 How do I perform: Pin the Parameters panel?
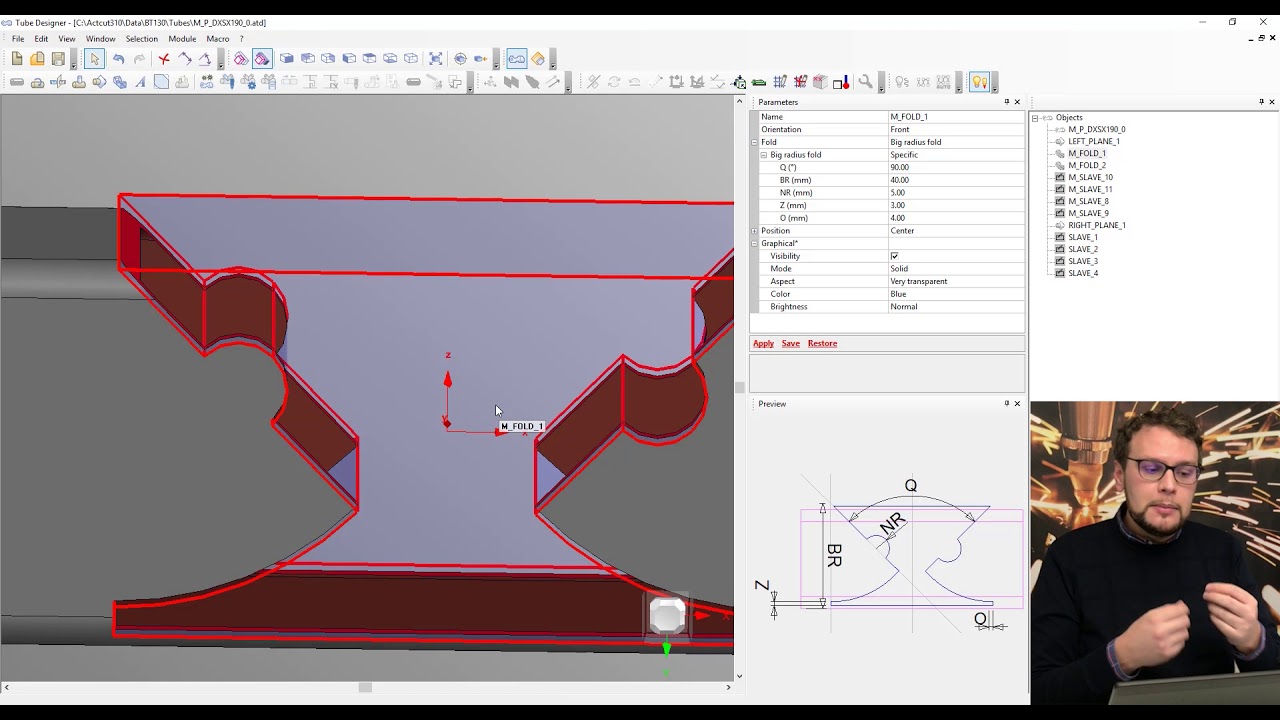click(x=1007, y=102)
